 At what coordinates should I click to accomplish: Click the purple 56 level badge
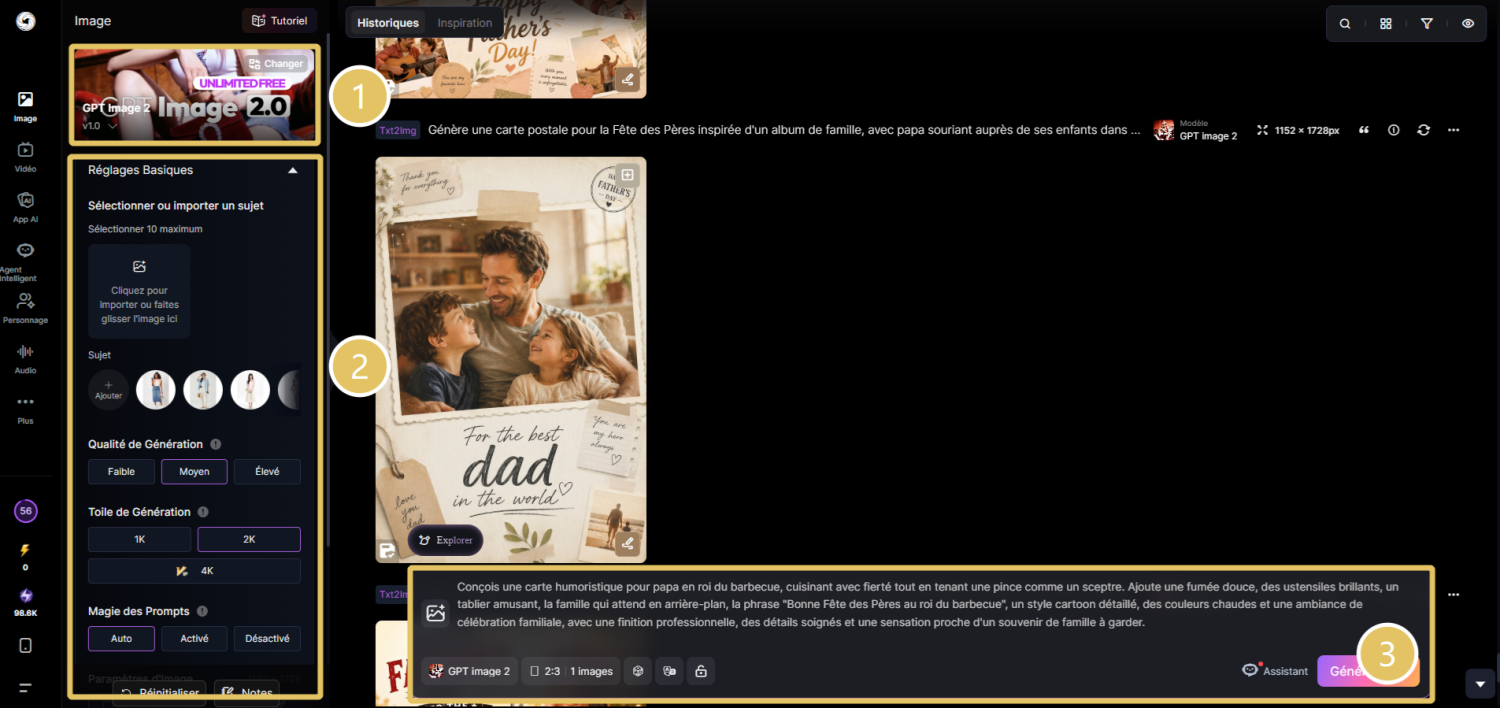(x=25, y=511)
